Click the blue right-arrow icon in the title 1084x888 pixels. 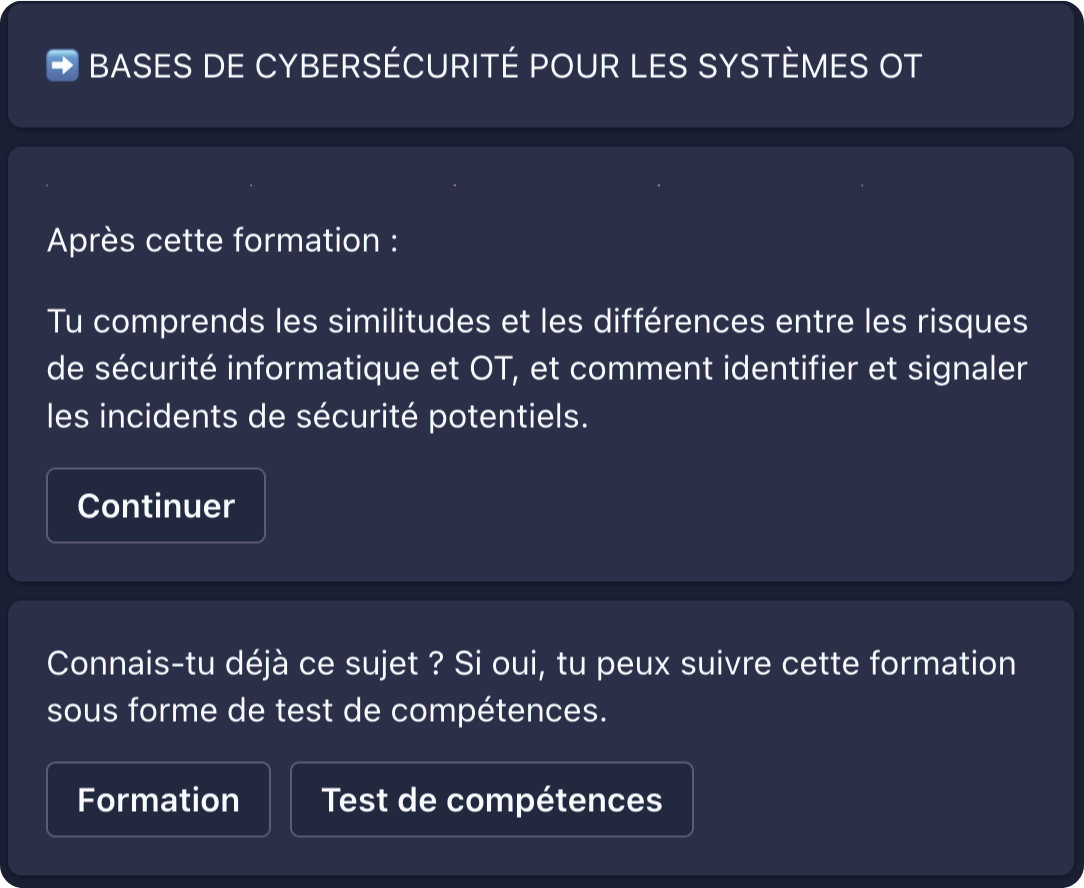[x=62, y=67]
